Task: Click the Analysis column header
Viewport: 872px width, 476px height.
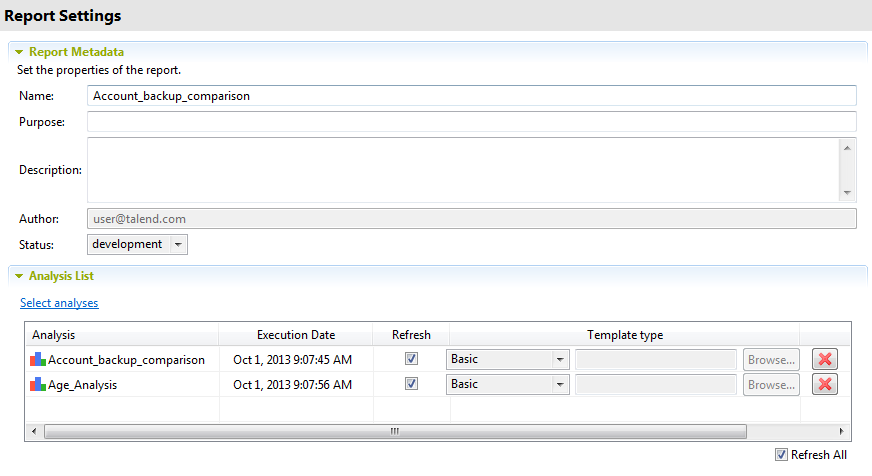Action: click(54, 335)
